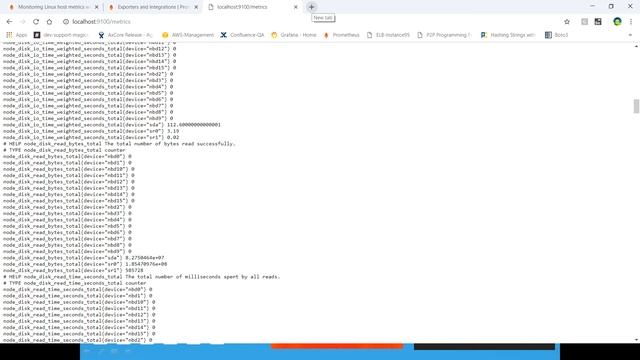Open the AxCore Release bookmark
The image size is (640, 360).
coord(125,35)
